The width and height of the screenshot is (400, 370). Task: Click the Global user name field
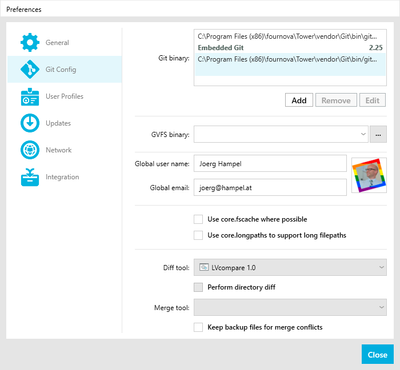coord(270,164)
